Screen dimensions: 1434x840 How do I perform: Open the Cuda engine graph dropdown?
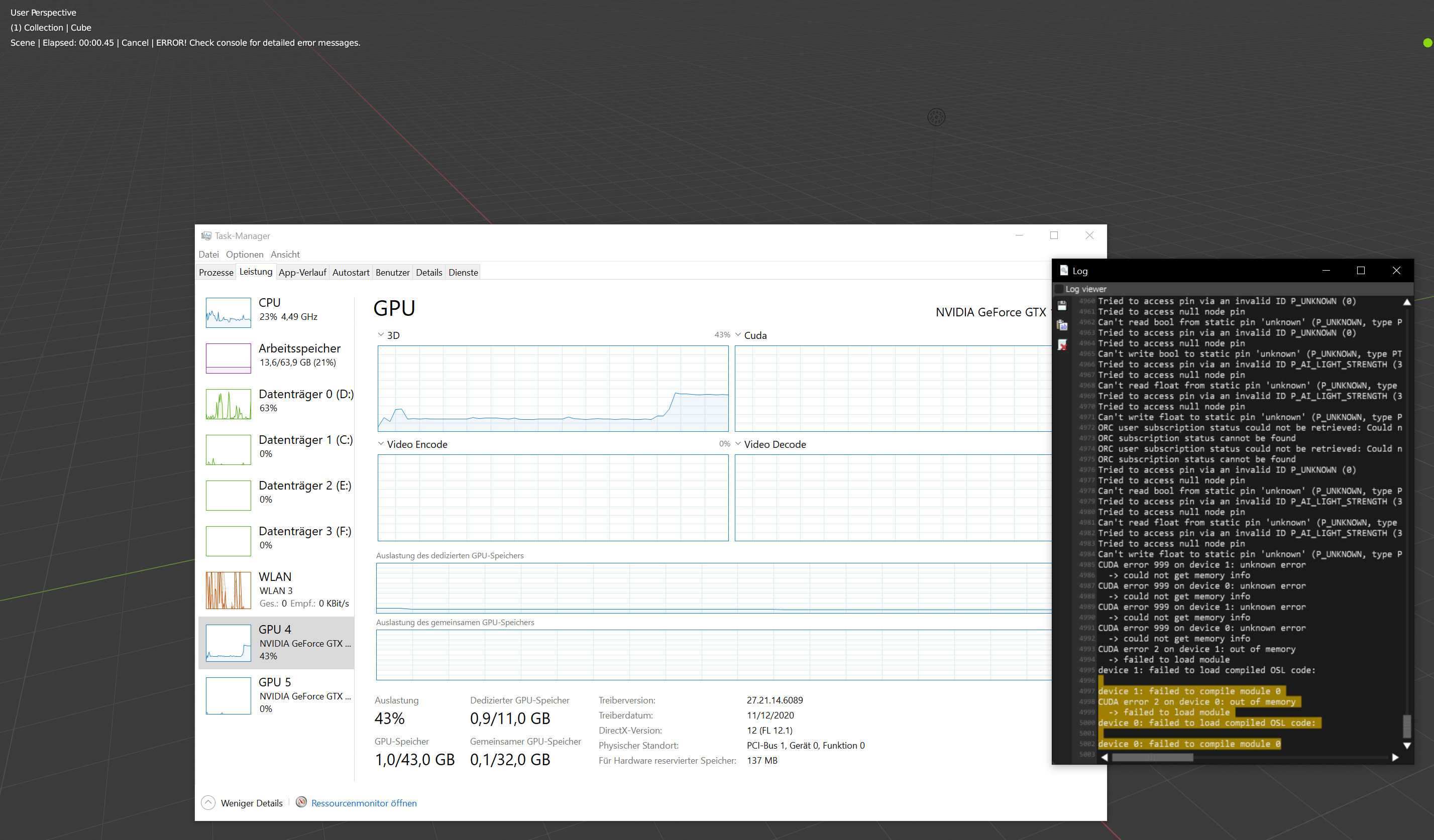(x=738, y=335)
